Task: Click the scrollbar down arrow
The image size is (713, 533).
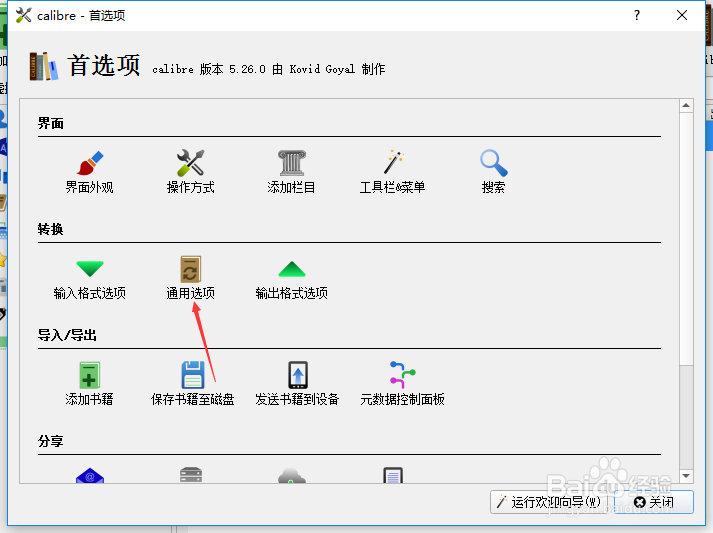Action: click(686, 476)
